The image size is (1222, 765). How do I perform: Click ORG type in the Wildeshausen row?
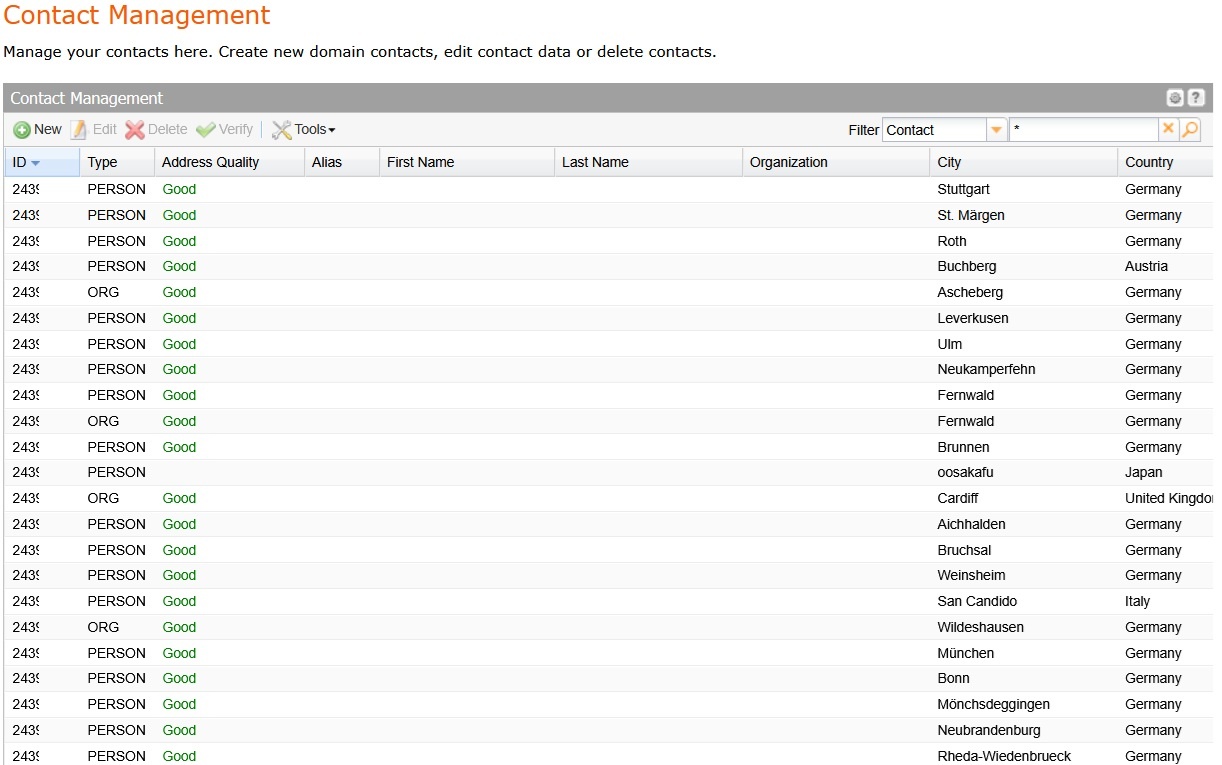tap(103, 627)
